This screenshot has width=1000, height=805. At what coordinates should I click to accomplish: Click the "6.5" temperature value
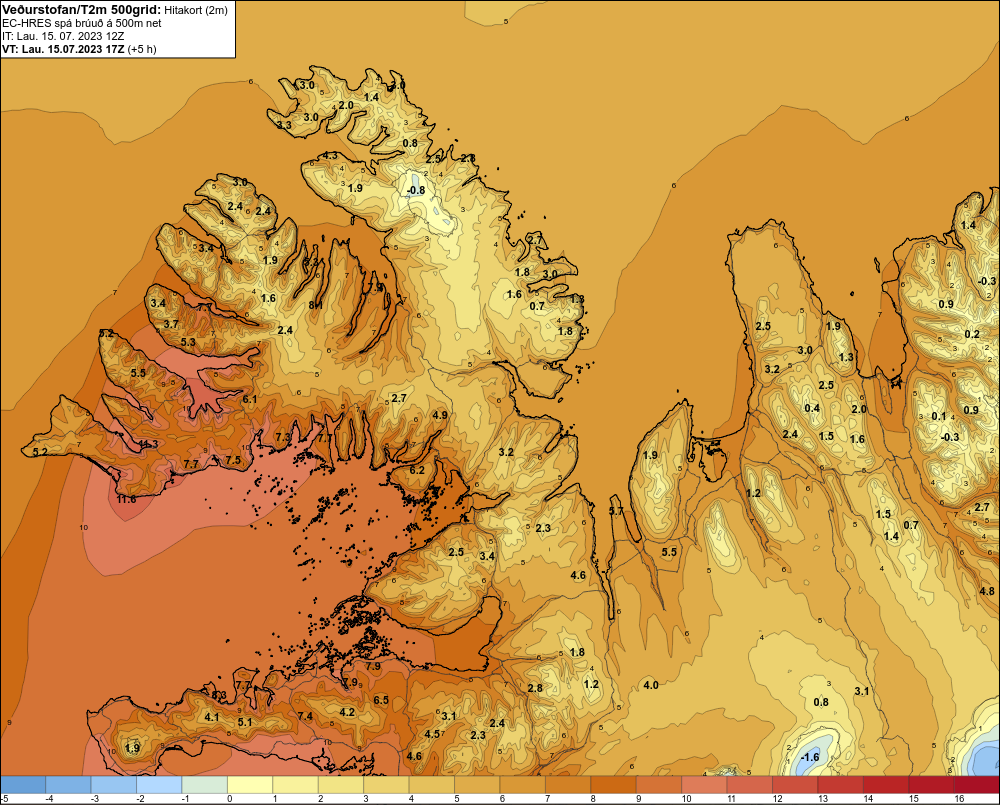coord(381,700)
